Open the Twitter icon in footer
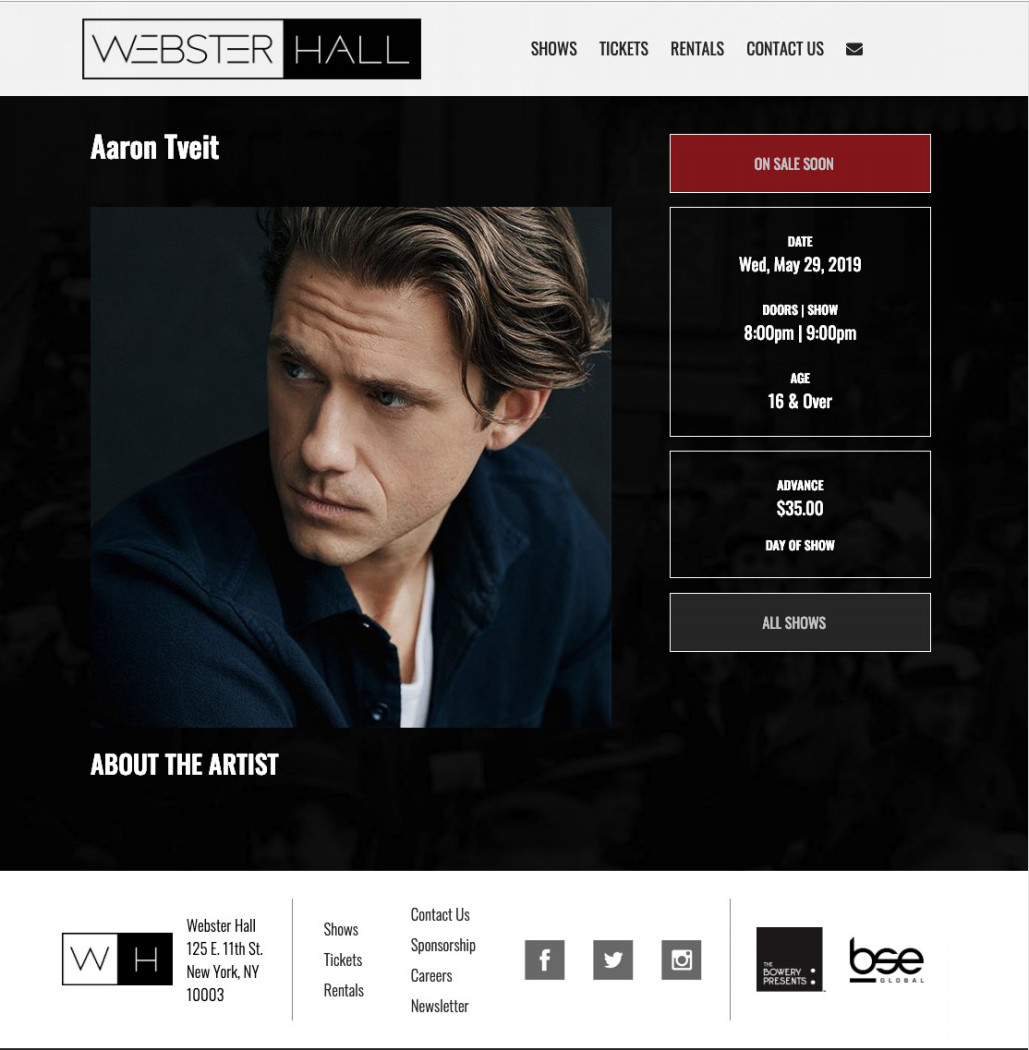The height and width of the screenshot is (1050, 1029). tap(613, 960)
